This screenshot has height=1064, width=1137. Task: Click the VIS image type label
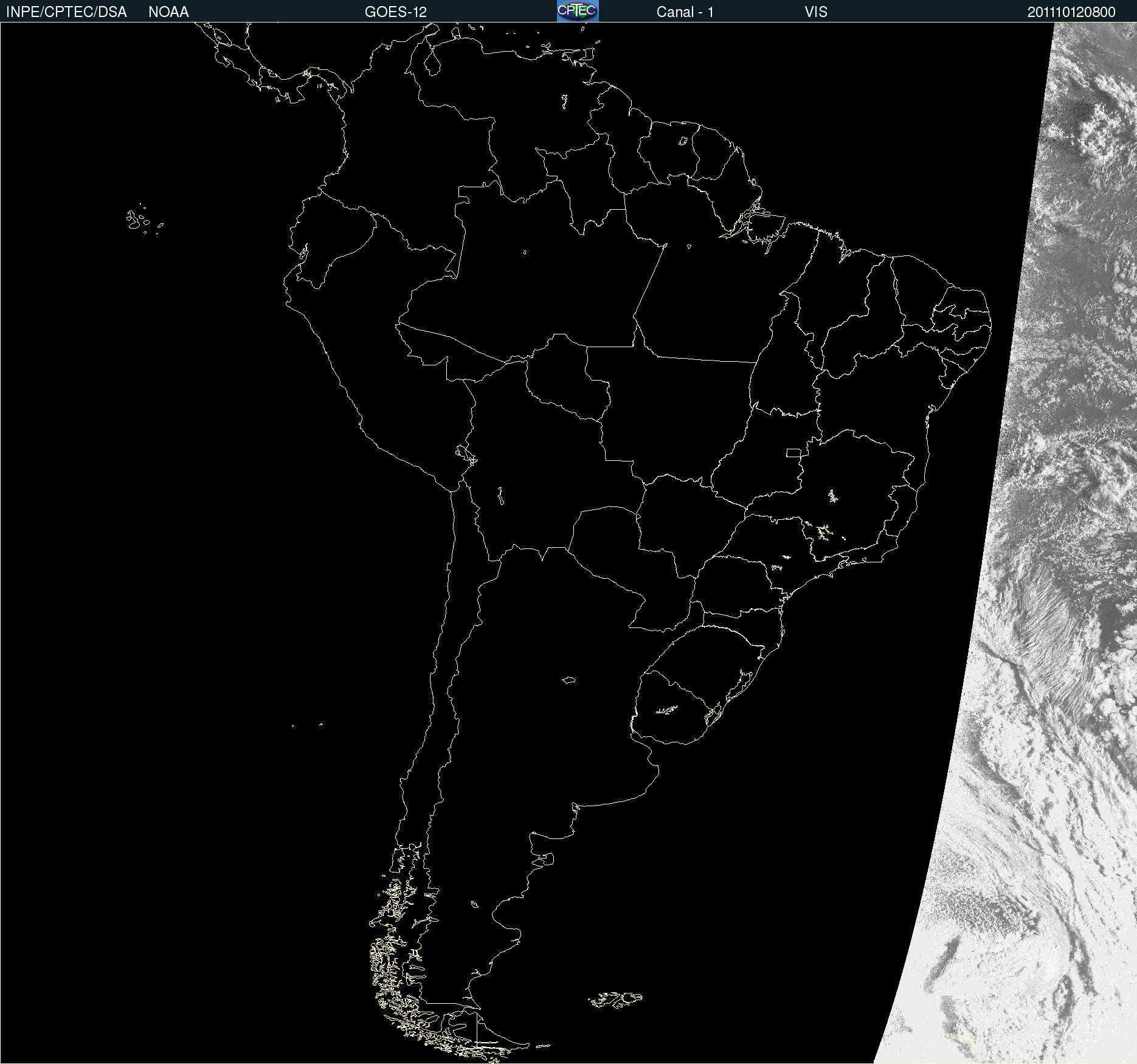click(x=815, y=12)
